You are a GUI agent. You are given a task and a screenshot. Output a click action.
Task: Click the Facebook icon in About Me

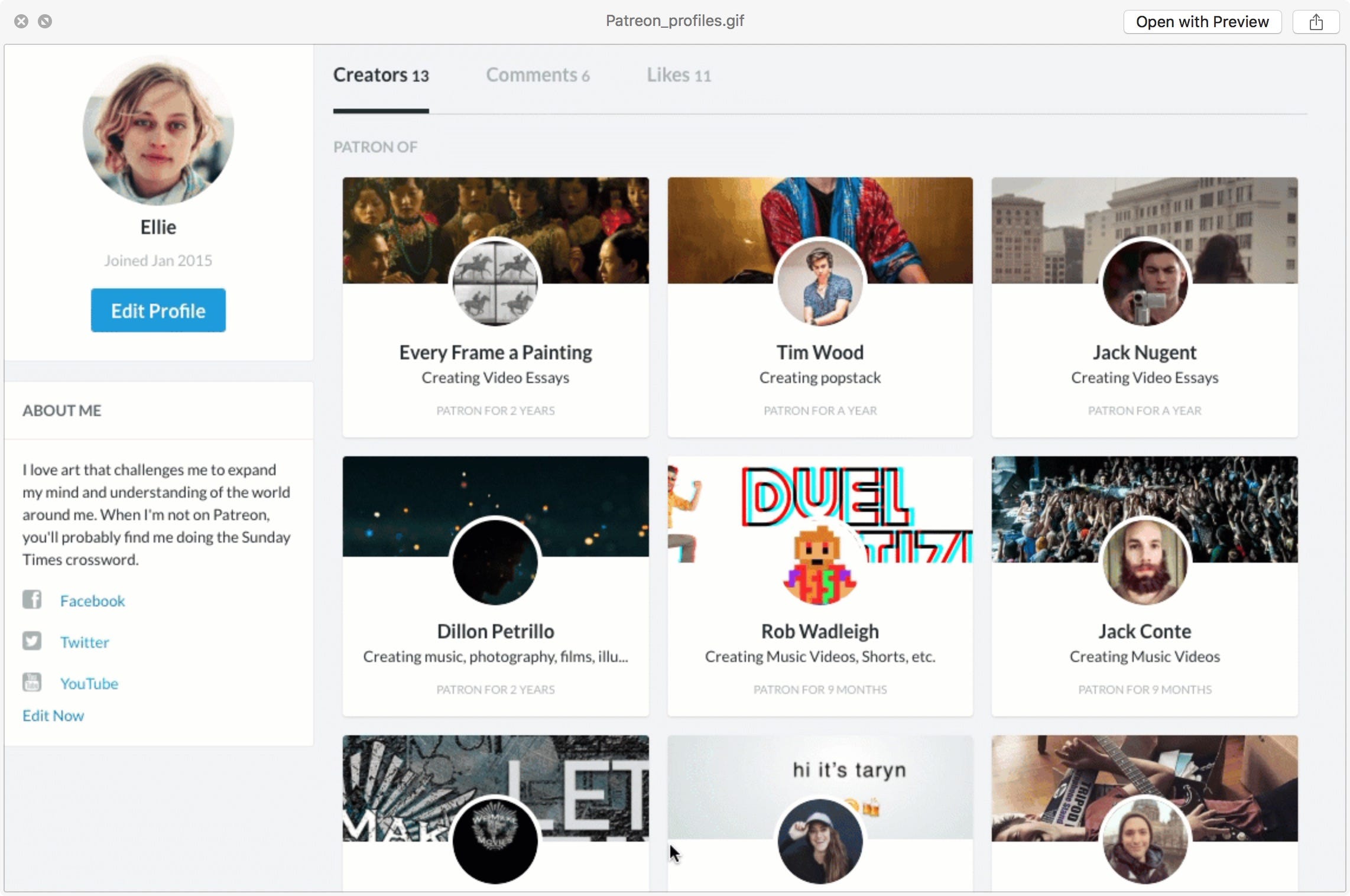(x=32, y=600)
